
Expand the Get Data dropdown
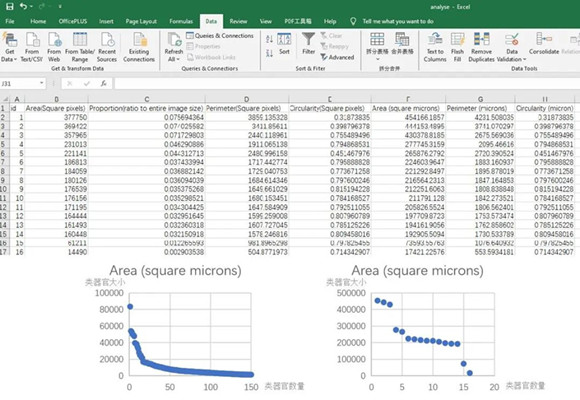(9, 59)
